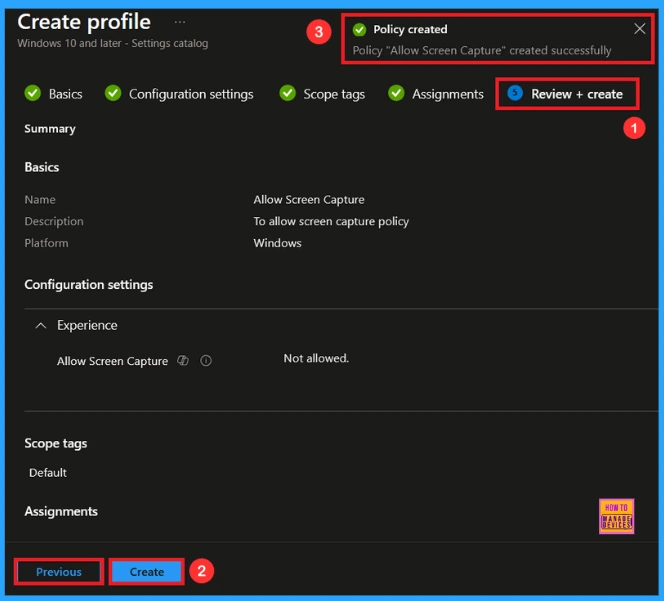Select the Basics section heading

(42, 167)
